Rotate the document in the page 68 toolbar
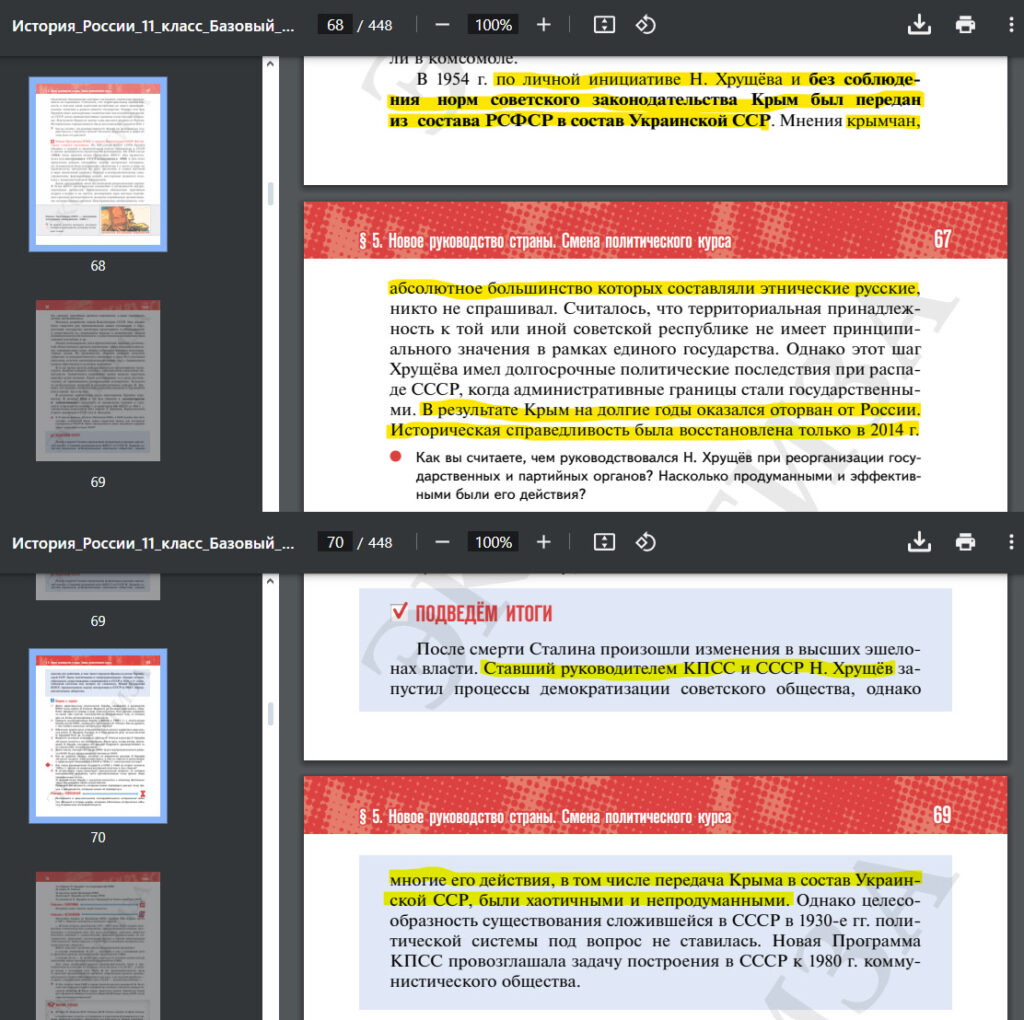1024x1020 pixels. tap(646, 25)
